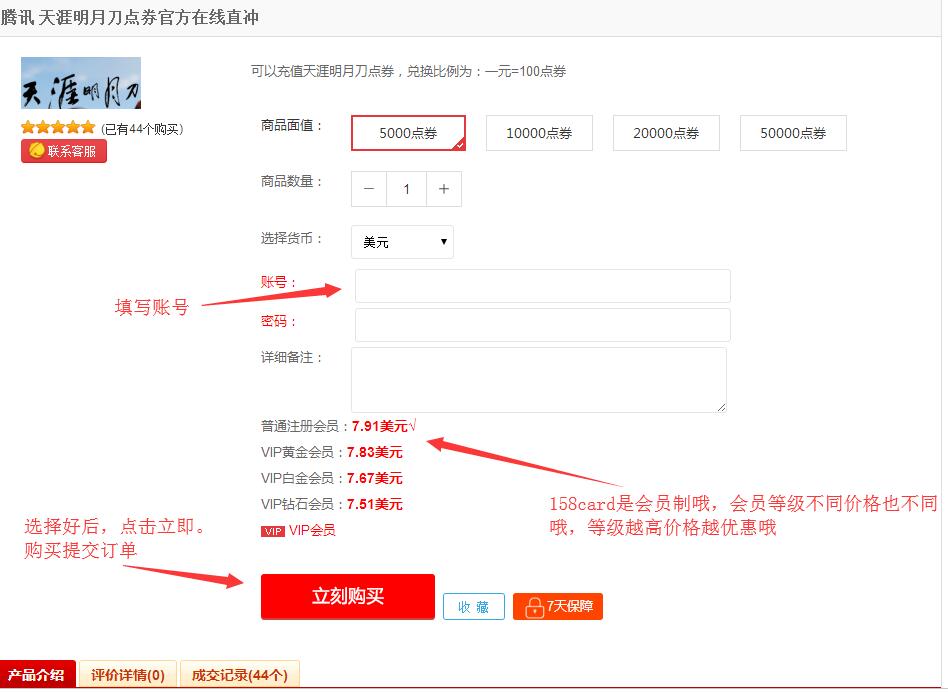Viewport: 948px width, 698px height.
Task: Click the red VIP badge icon
Action: pyautogui.click(x=273, y=531)
